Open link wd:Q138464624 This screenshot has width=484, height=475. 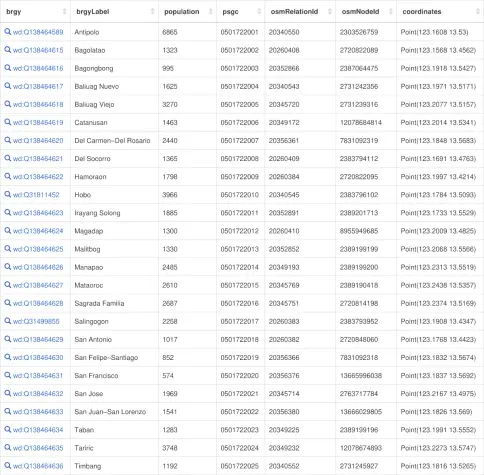pos(38,231)
